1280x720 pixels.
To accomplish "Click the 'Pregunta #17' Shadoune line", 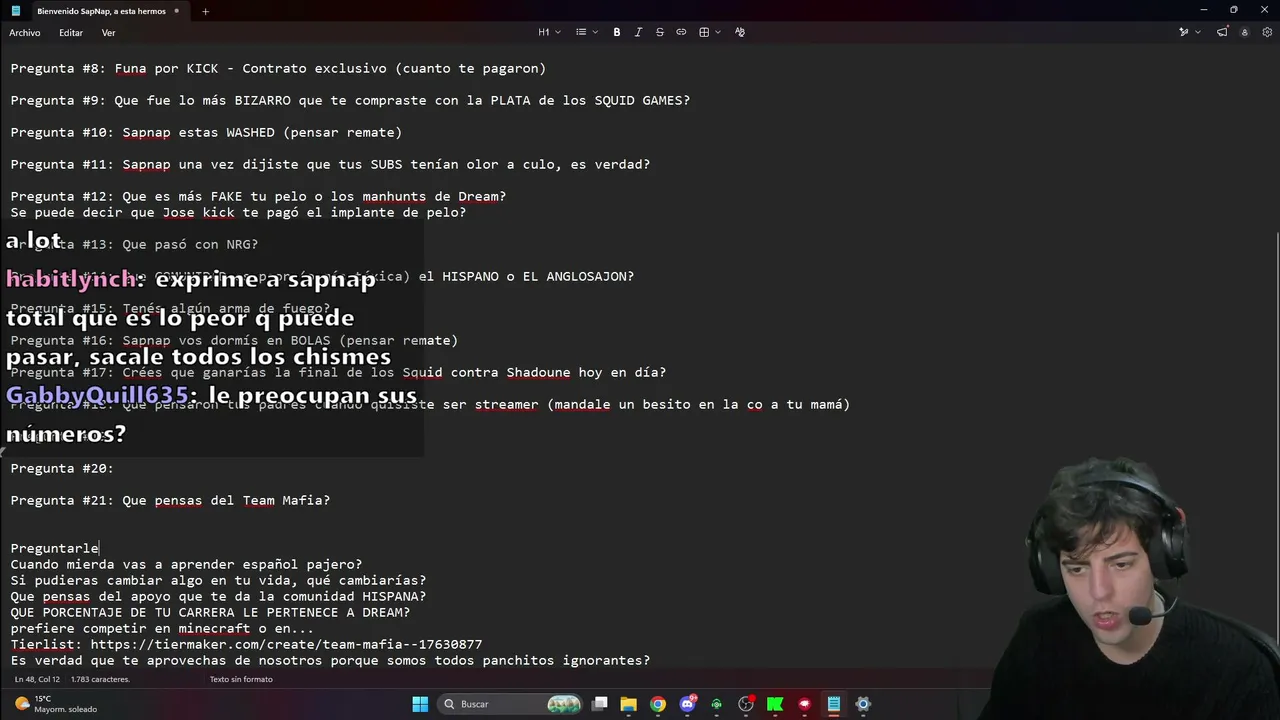I will click(338, 373).
